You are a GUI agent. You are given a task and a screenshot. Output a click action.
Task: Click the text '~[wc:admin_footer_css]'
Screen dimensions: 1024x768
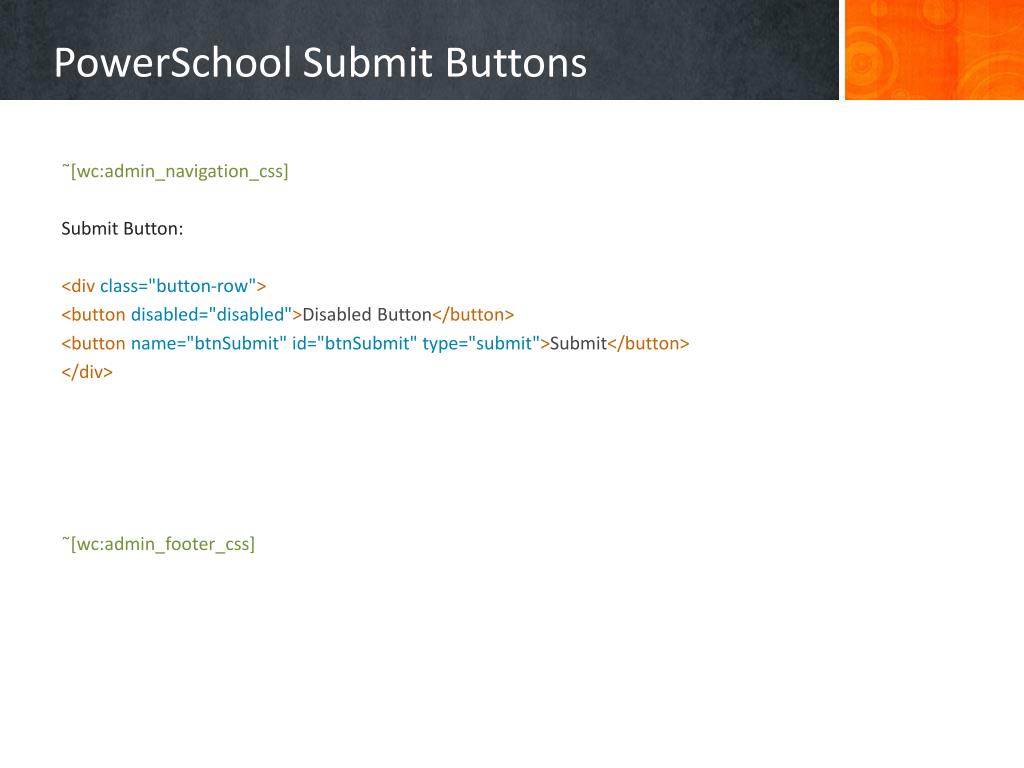[158, 544]
